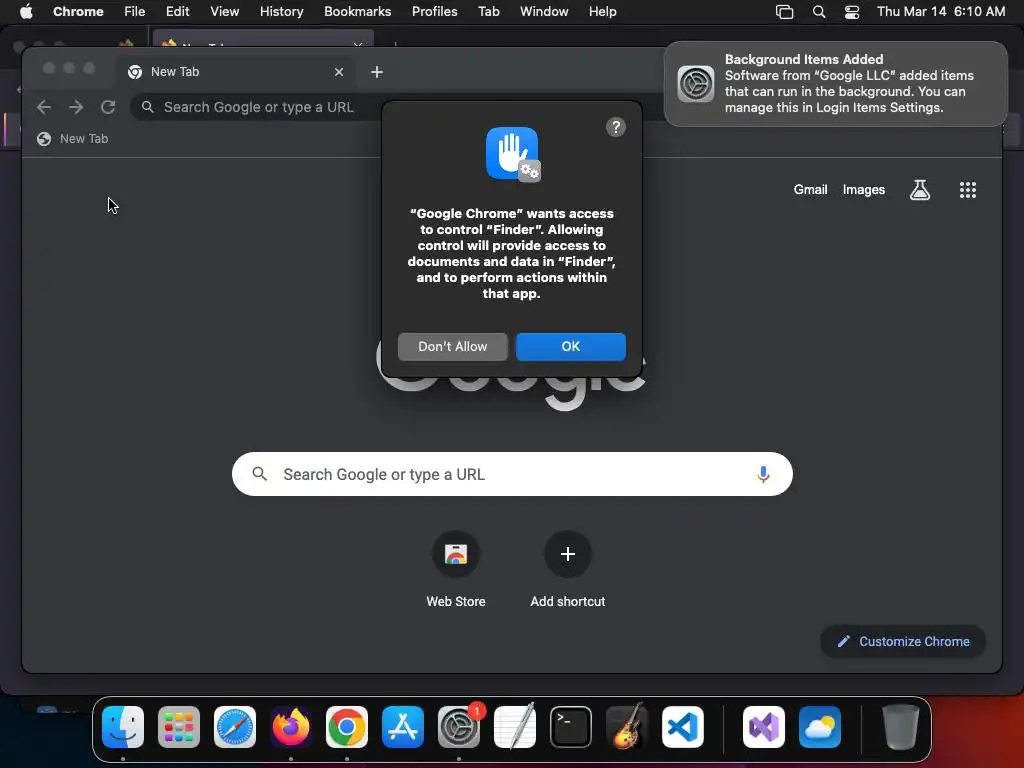Click the magnifier icon in Google search box
The width and height of the screenshot is (1024, 768).
[x=259, y=474]
